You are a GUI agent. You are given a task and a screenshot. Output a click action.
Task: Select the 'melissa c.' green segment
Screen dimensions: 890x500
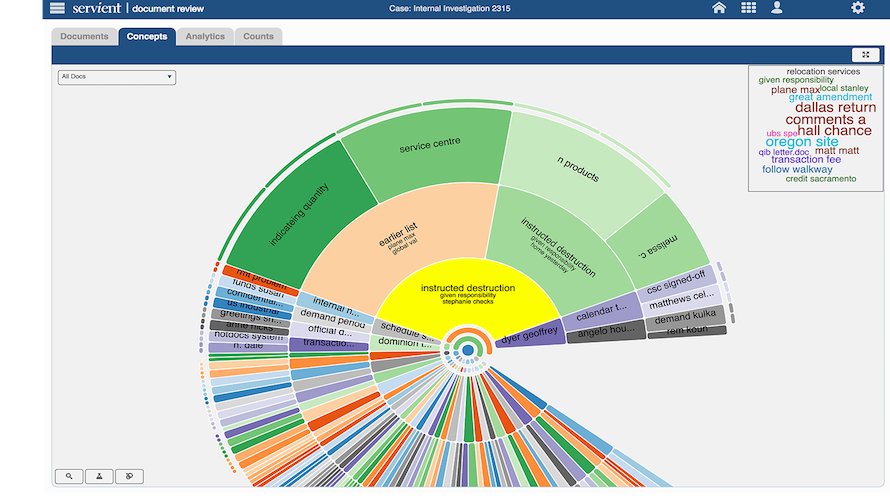click(x=658, y=246)
